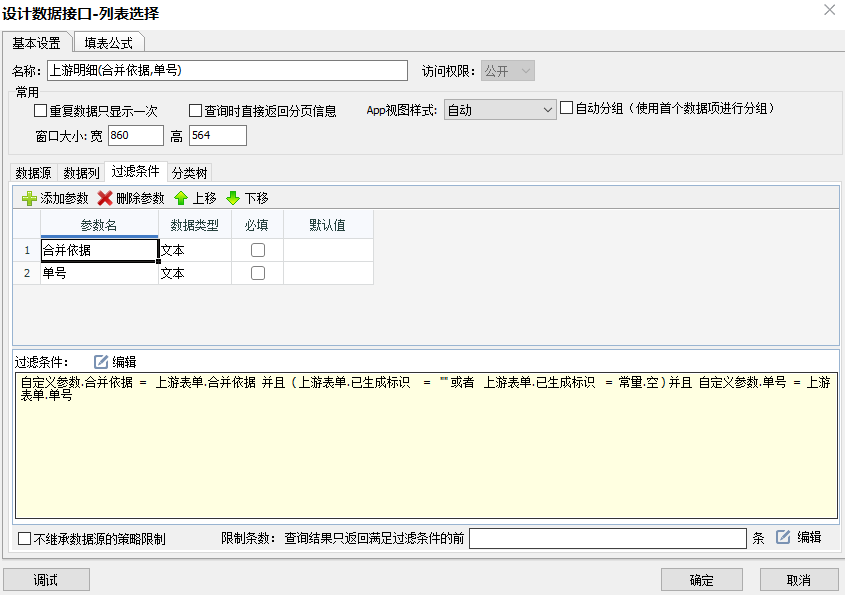Click the 必填 column header
Viewport: 845px width, 595px height.
(x=257, y=225)
